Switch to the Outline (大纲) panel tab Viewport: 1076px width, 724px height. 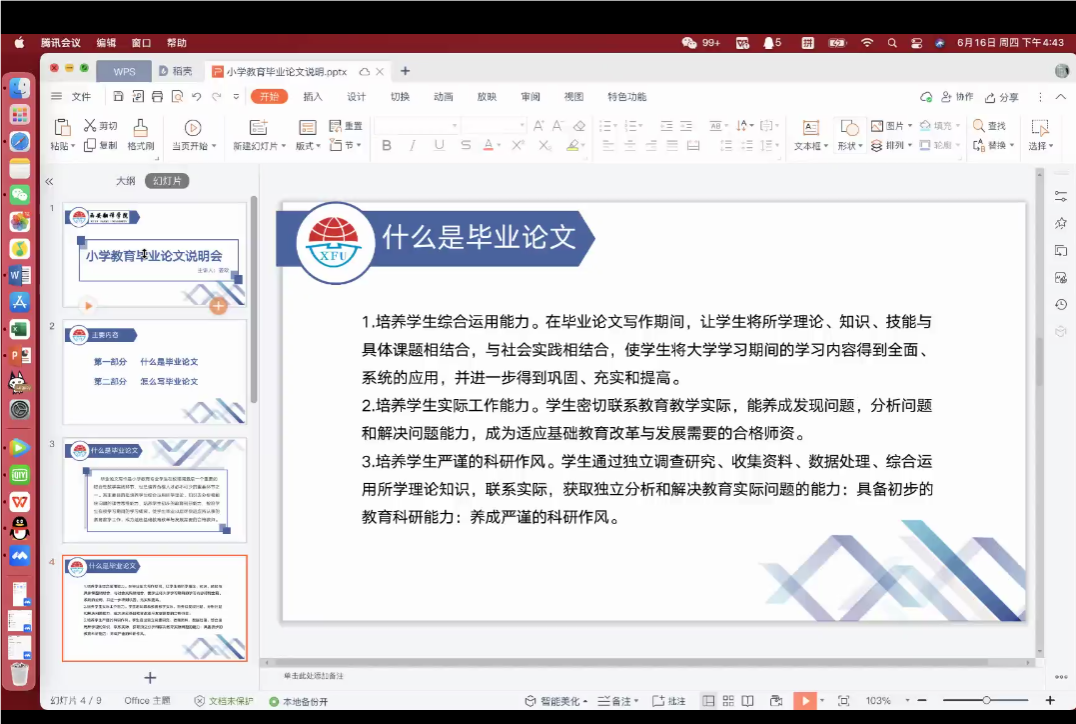click(x=125, y=181)
